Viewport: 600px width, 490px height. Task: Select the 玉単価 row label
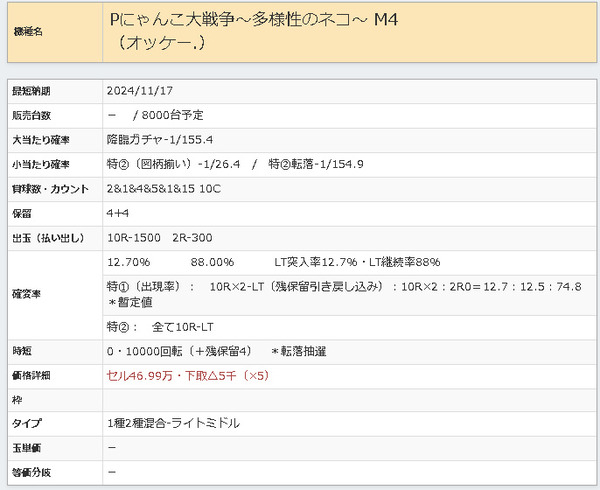[x=26, y=448]
